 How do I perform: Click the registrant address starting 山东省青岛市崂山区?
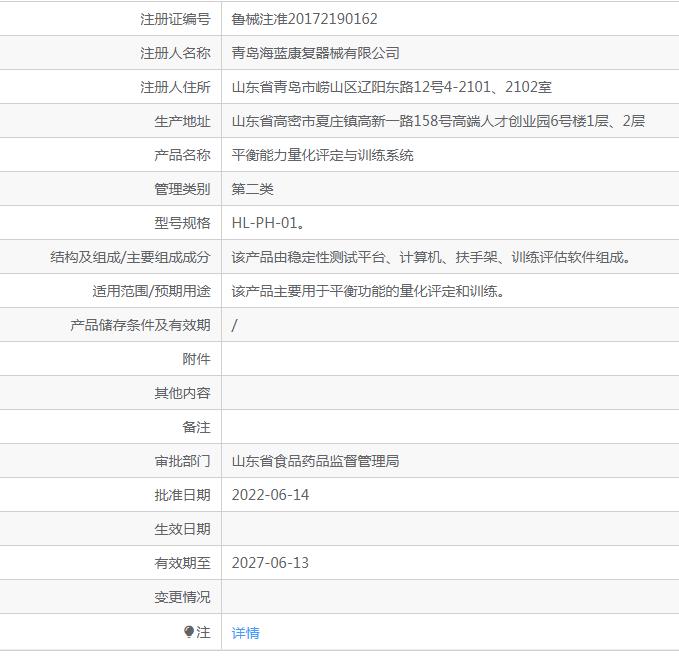pyautogui.click(x=392, y=87)
